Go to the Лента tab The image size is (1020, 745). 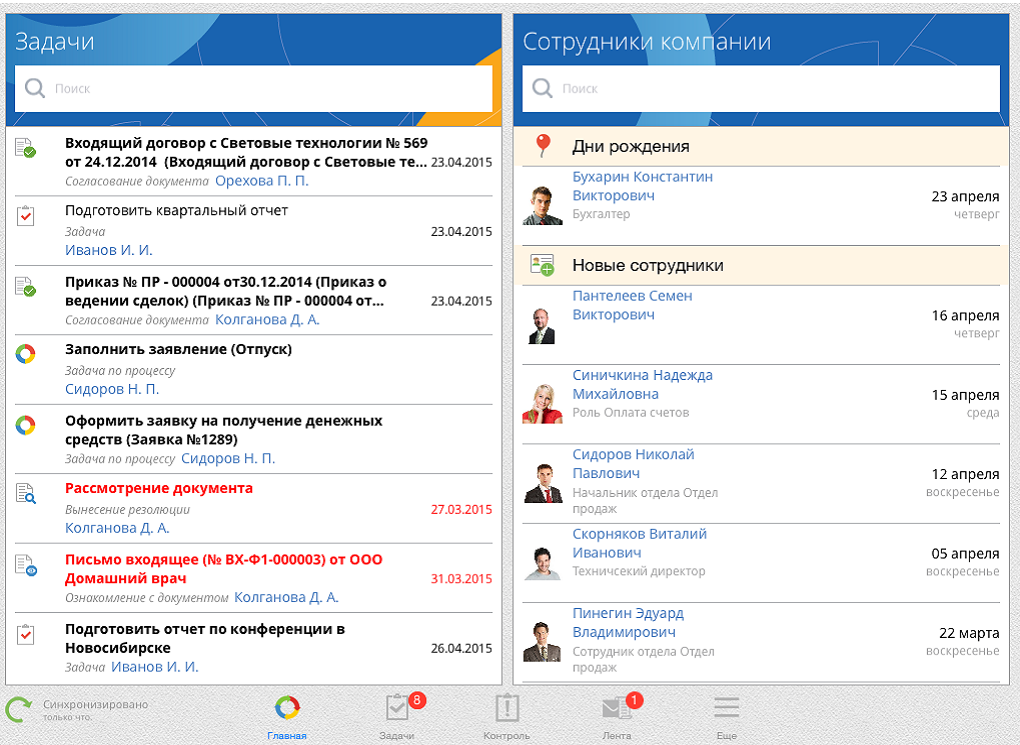617,717
